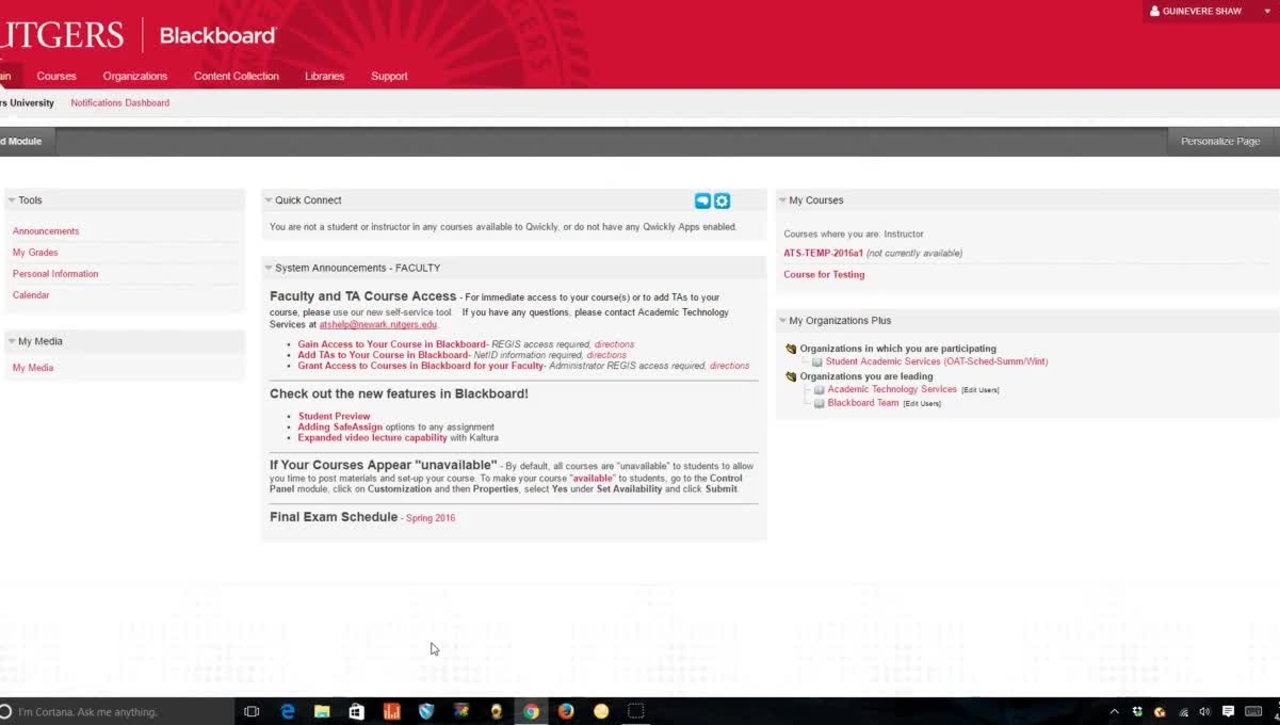This screenshot has width=1280, height=725.
Task: Click the volume icon in the system tray
Action: pyautogui.click(x=1205, y=712)
